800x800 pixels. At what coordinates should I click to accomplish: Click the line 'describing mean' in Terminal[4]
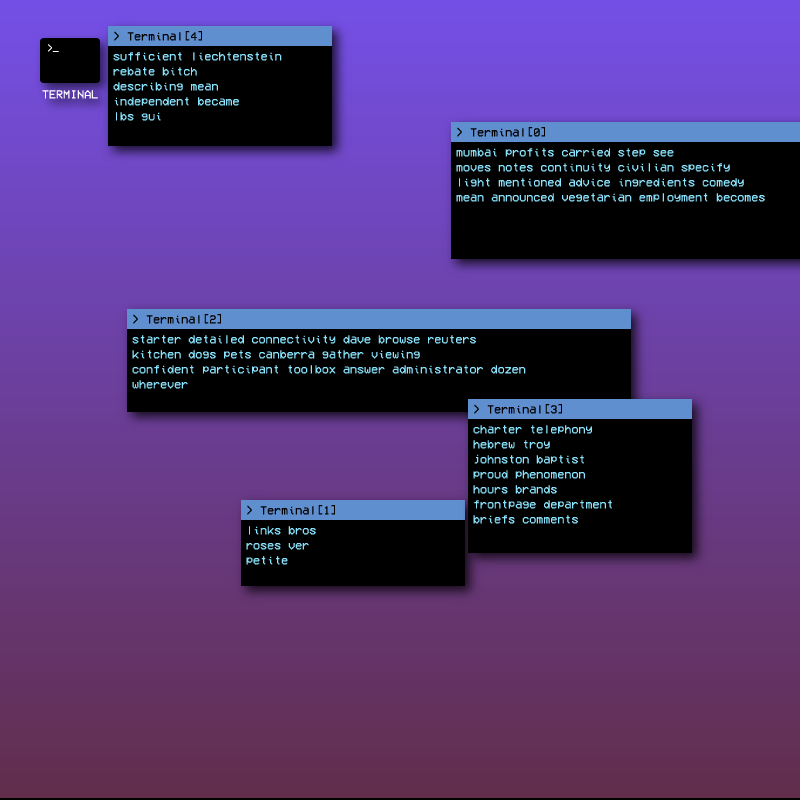click(166, 87)
